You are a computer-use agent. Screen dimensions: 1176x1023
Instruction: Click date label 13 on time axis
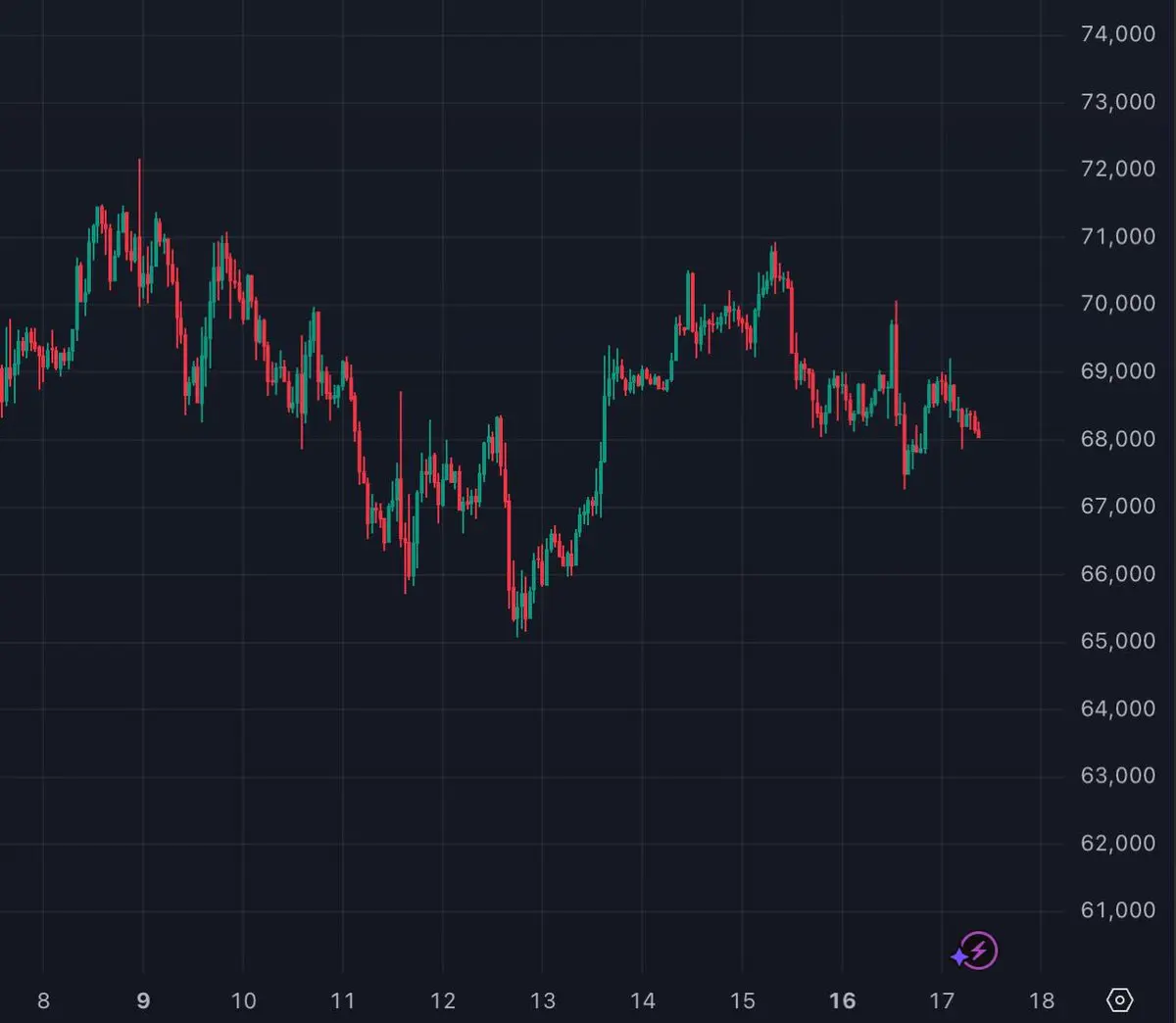(x=542, y=1000)
